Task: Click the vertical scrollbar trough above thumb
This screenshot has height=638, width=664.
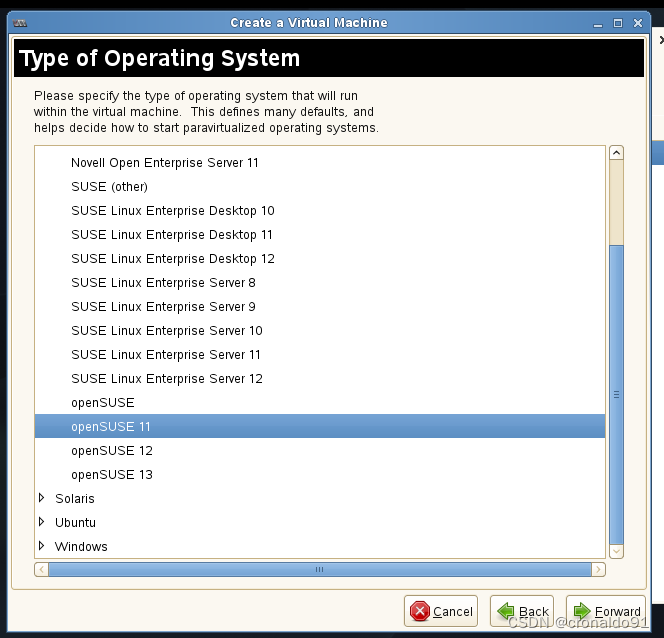Action: (x=616, y=202)
